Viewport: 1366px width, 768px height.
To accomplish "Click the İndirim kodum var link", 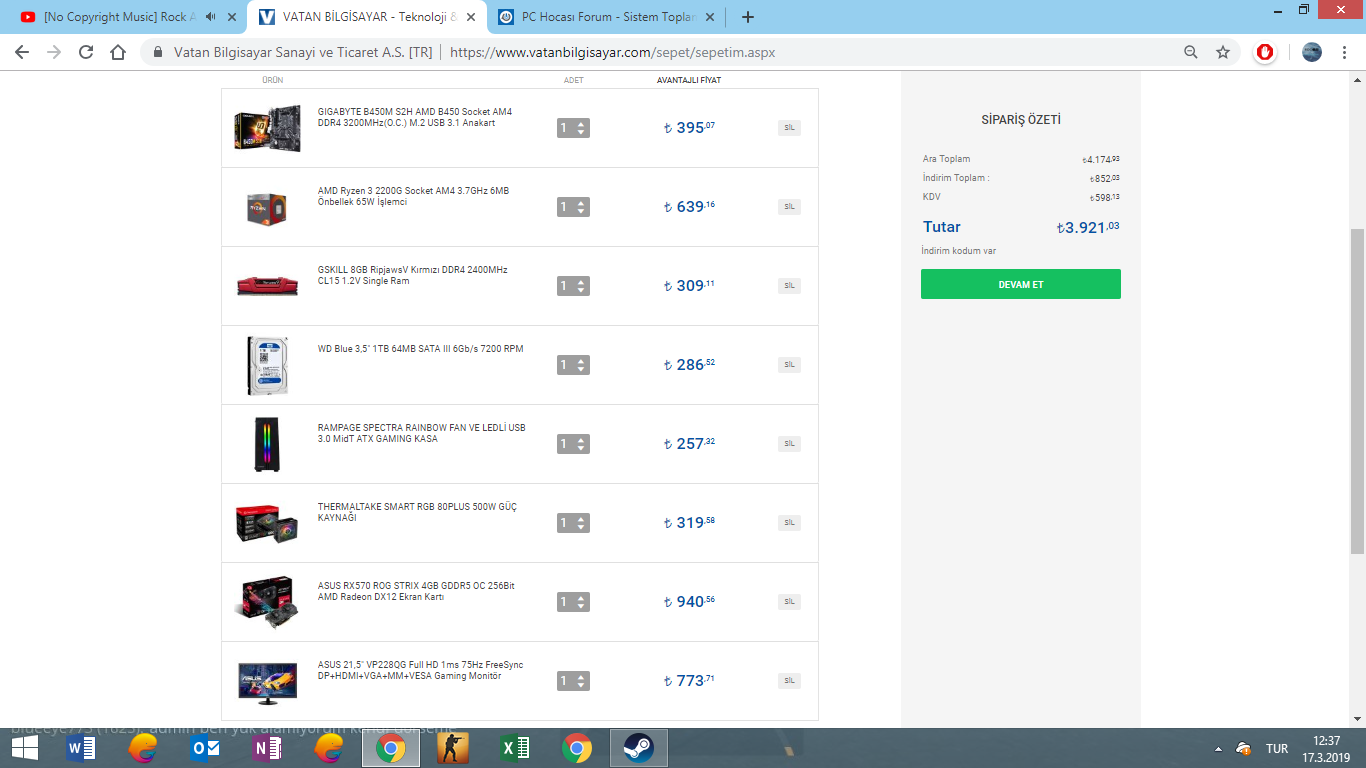I will [x=958, y=251].
